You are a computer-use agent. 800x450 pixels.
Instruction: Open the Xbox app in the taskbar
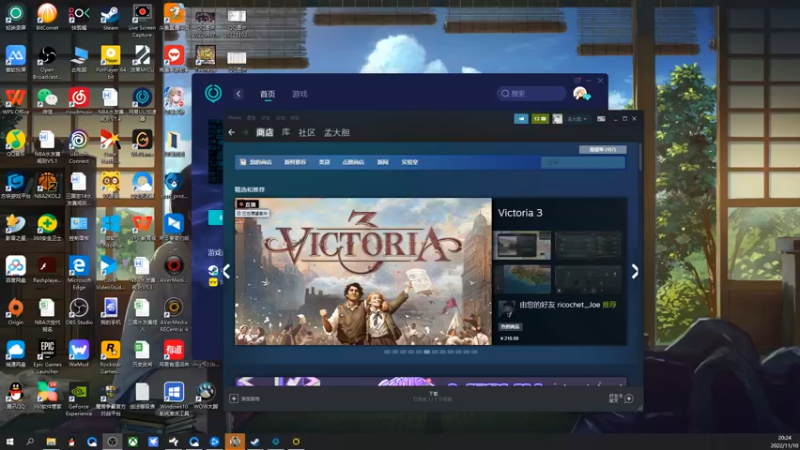click(133, 442)
